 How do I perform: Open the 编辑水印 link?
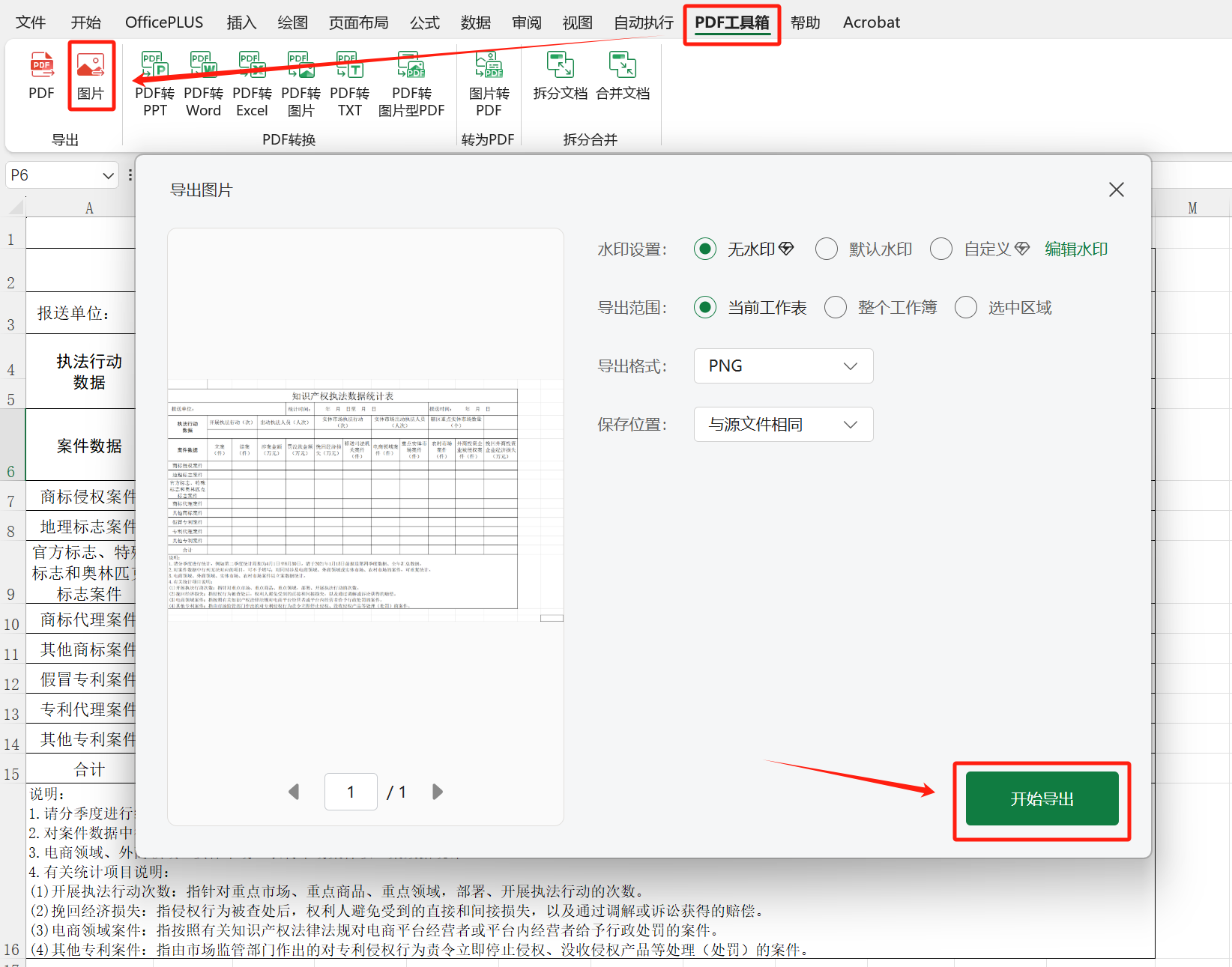[x=1075, y=249]
